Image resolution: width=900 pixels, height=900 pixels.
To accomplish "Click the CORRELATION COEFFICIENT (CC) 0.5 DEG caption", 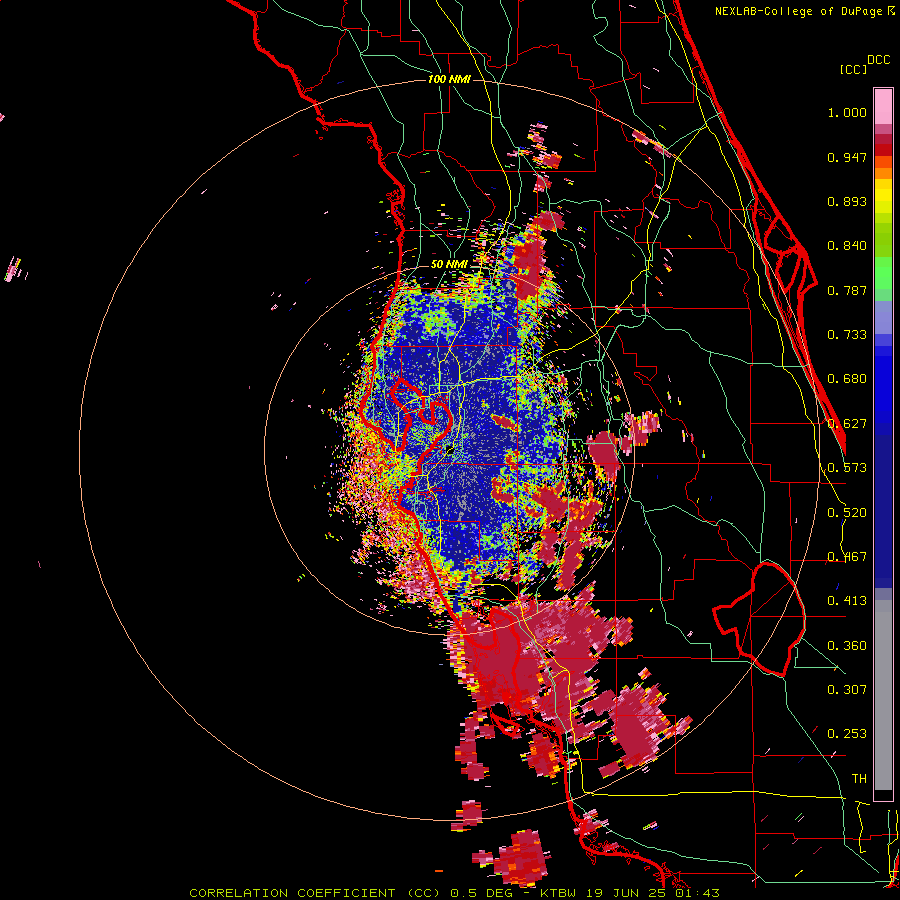I will tap(351, 893).
